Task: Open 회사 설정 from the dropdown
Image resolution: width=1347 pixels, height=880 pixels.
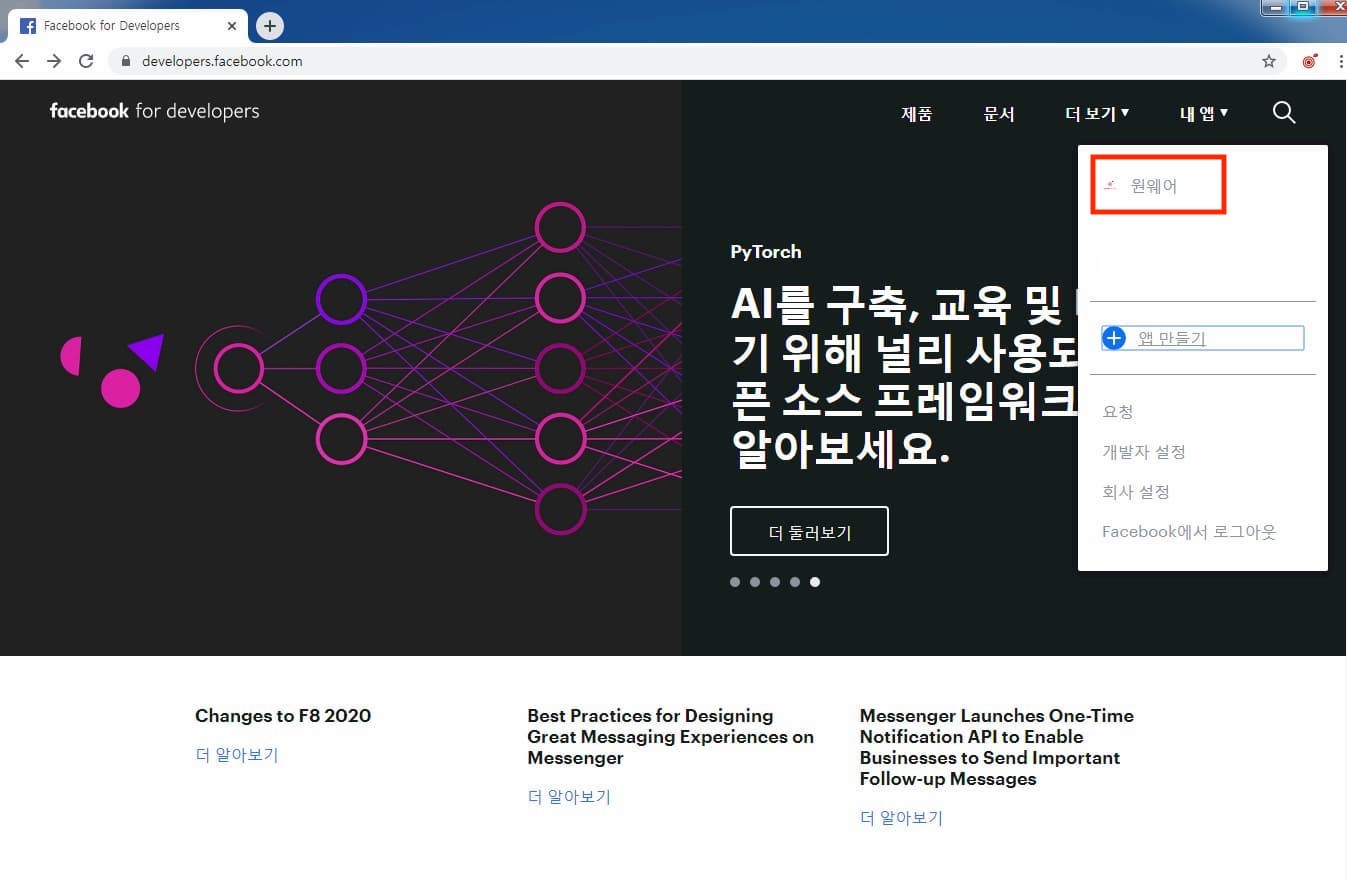Action: [x=1136, y=491]
